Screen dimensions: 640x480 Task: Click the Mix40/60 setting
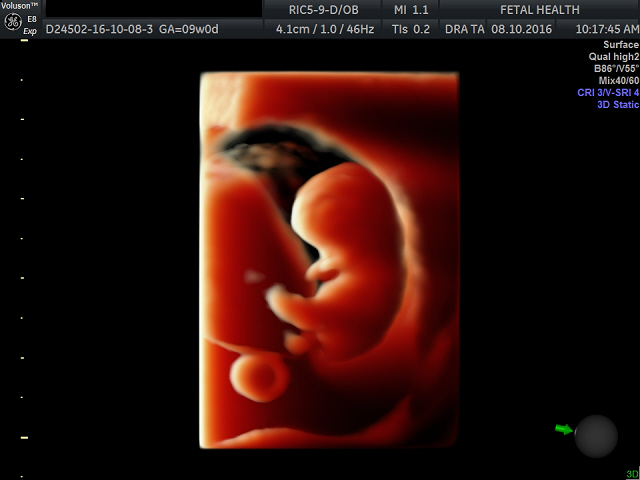click(x=619, y=80)
